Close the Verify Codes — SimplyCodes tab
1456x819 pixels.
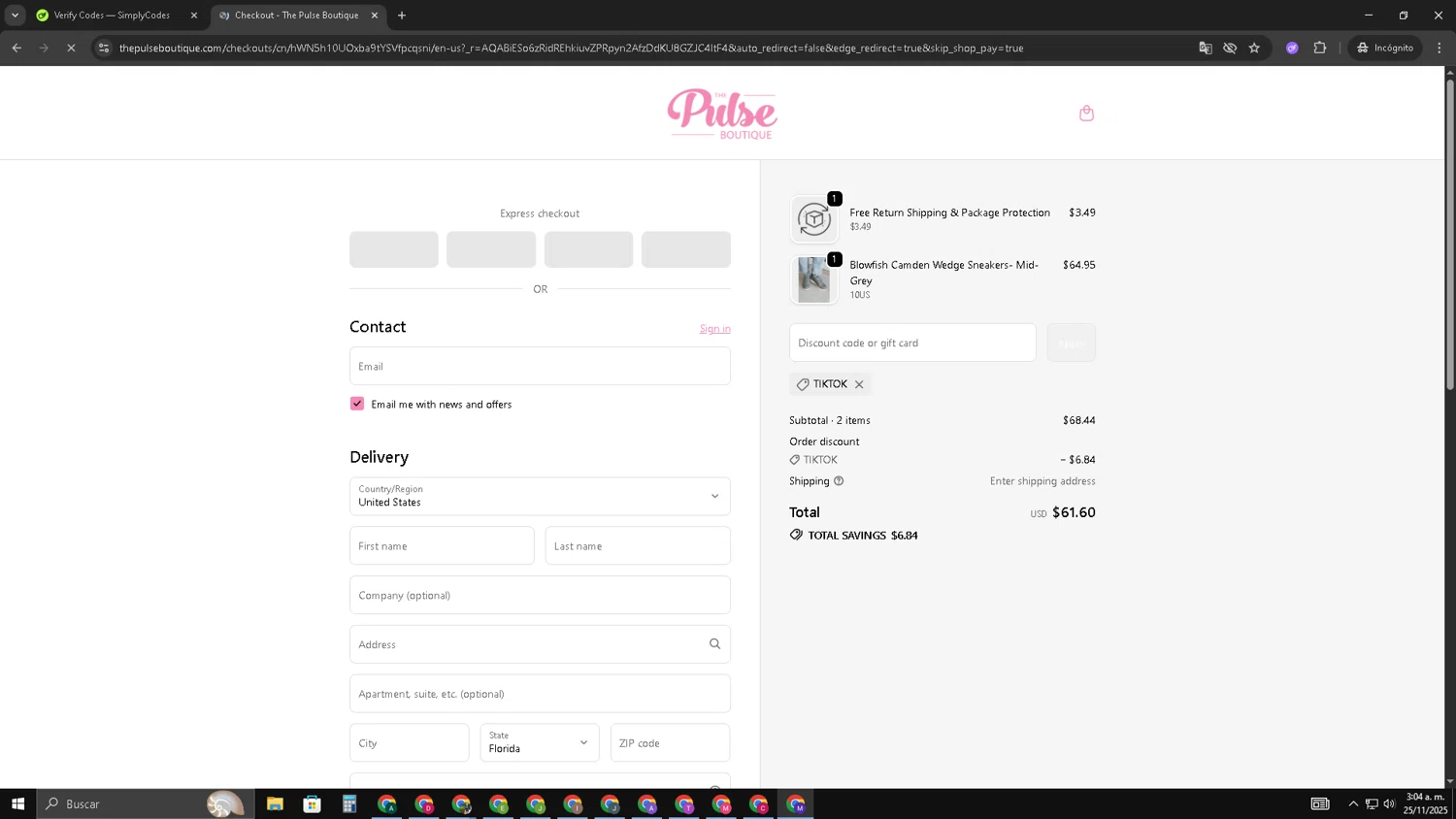[x=194, y=16]
